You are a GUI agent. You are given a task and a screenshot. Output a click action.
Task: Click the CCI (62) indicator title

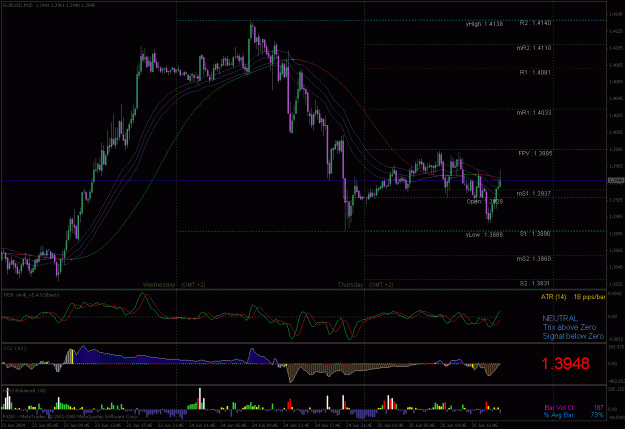14,348
